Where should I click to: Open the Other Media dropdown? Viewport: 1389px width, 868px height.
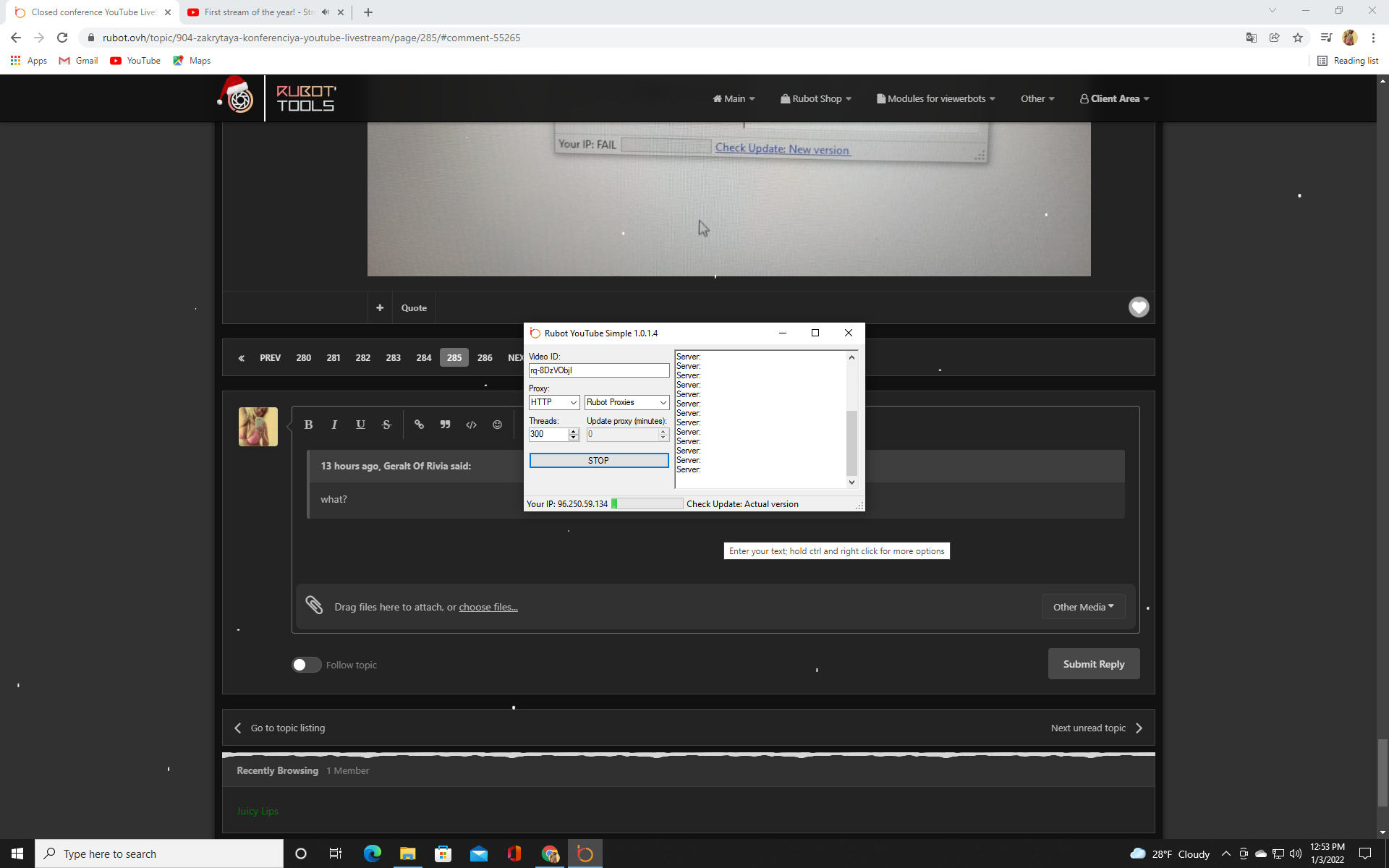1083,607
